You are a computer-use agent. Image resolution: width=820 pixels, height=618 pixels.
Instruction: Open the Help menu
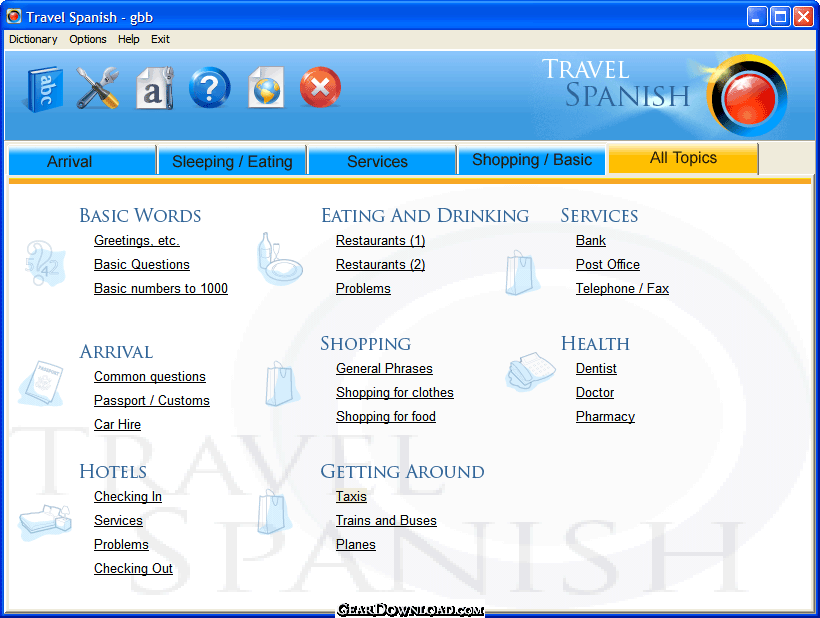coord(129,39)
